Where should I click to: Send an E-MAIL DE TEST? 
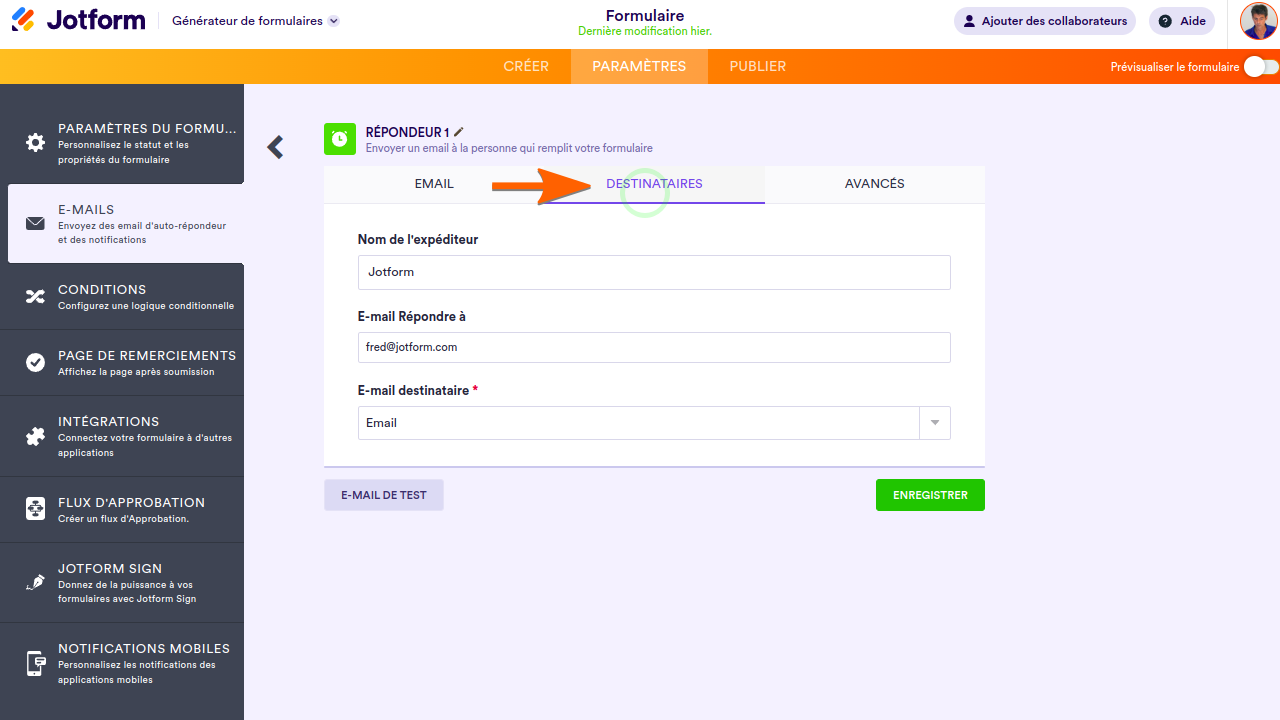[x=384, y=495]
